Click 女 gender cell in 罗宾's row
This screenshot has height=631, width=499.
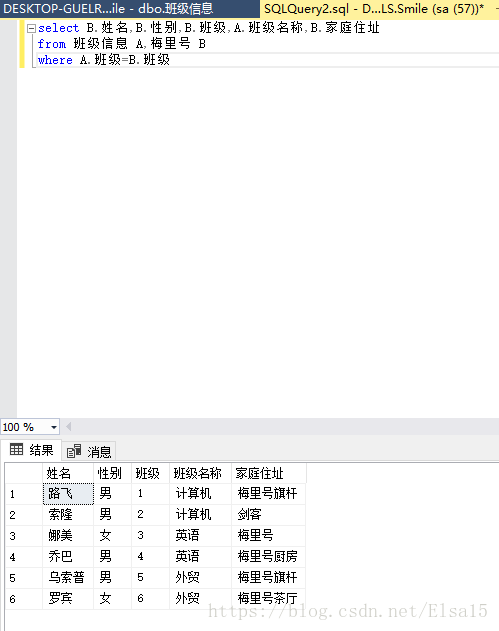pos(113,598)
